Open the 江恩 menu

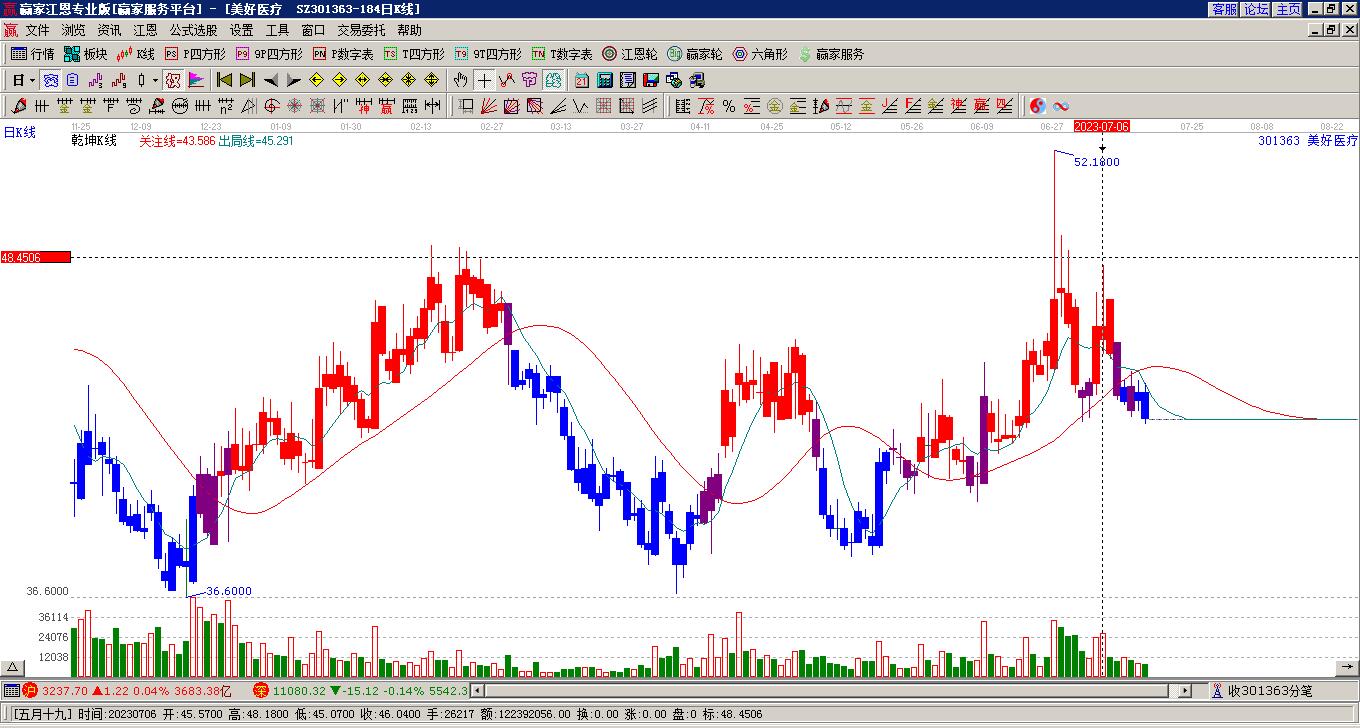(x=145, y=30)
